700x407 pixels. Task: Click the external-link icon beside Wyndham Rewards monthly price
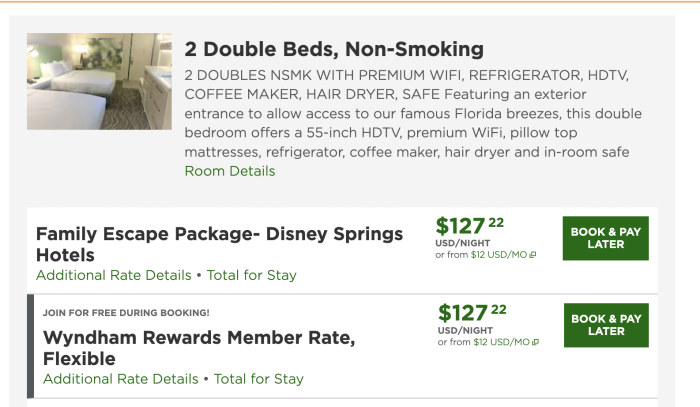pos(535,343)
